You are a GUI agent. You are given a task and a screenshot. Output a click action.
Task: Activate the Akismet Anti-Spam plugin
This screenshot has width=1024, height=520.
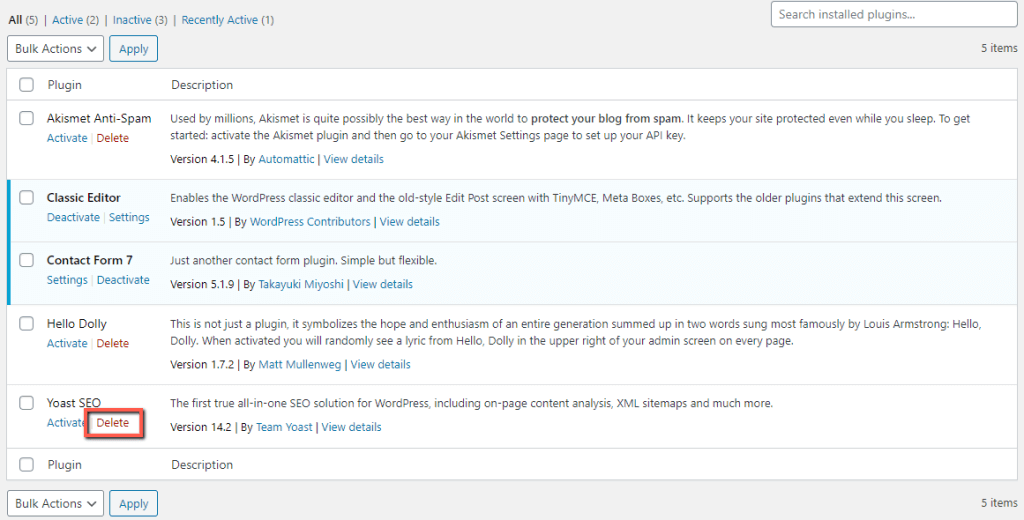click(67, 138)
